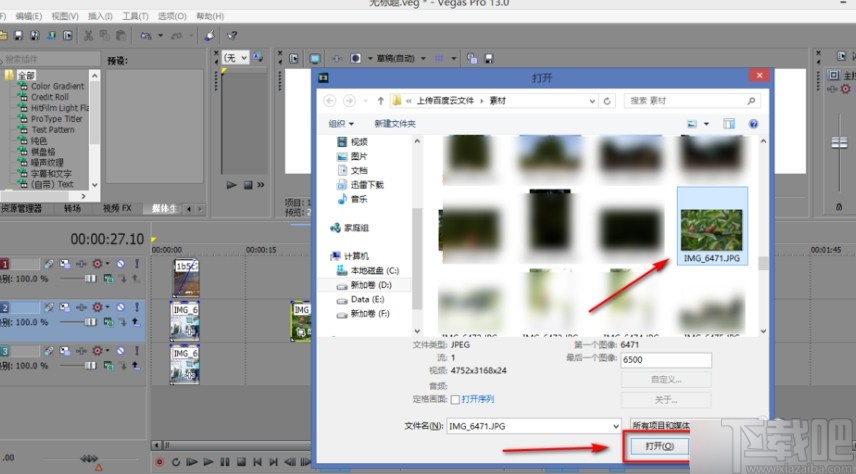The height and width of the screenshot is (474, 856).
Task: Click the Save As icon in Vegas toolbar
Action: [34, 36]
